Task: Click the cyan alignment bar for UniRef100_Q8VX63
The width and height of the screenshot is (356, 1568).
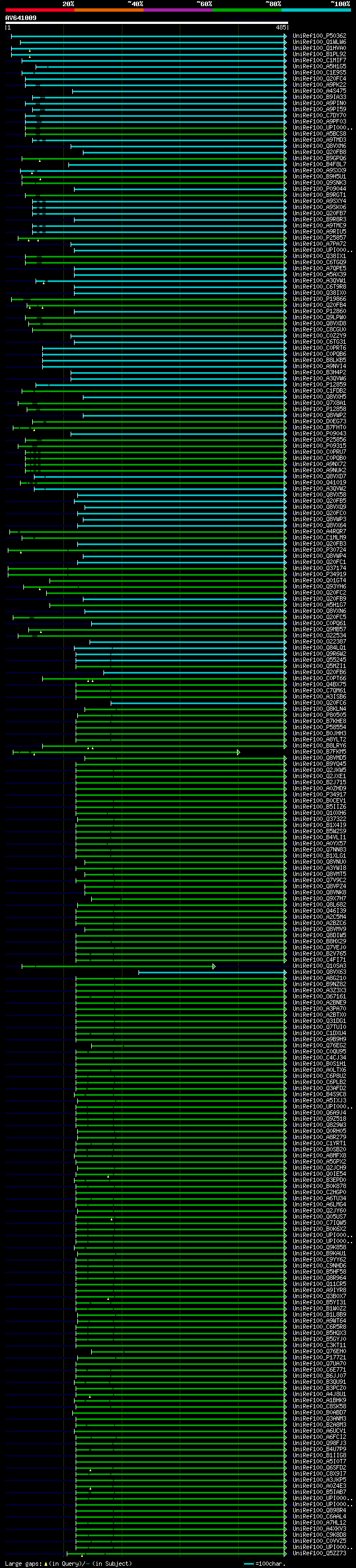Action: (x=212, y=973)
